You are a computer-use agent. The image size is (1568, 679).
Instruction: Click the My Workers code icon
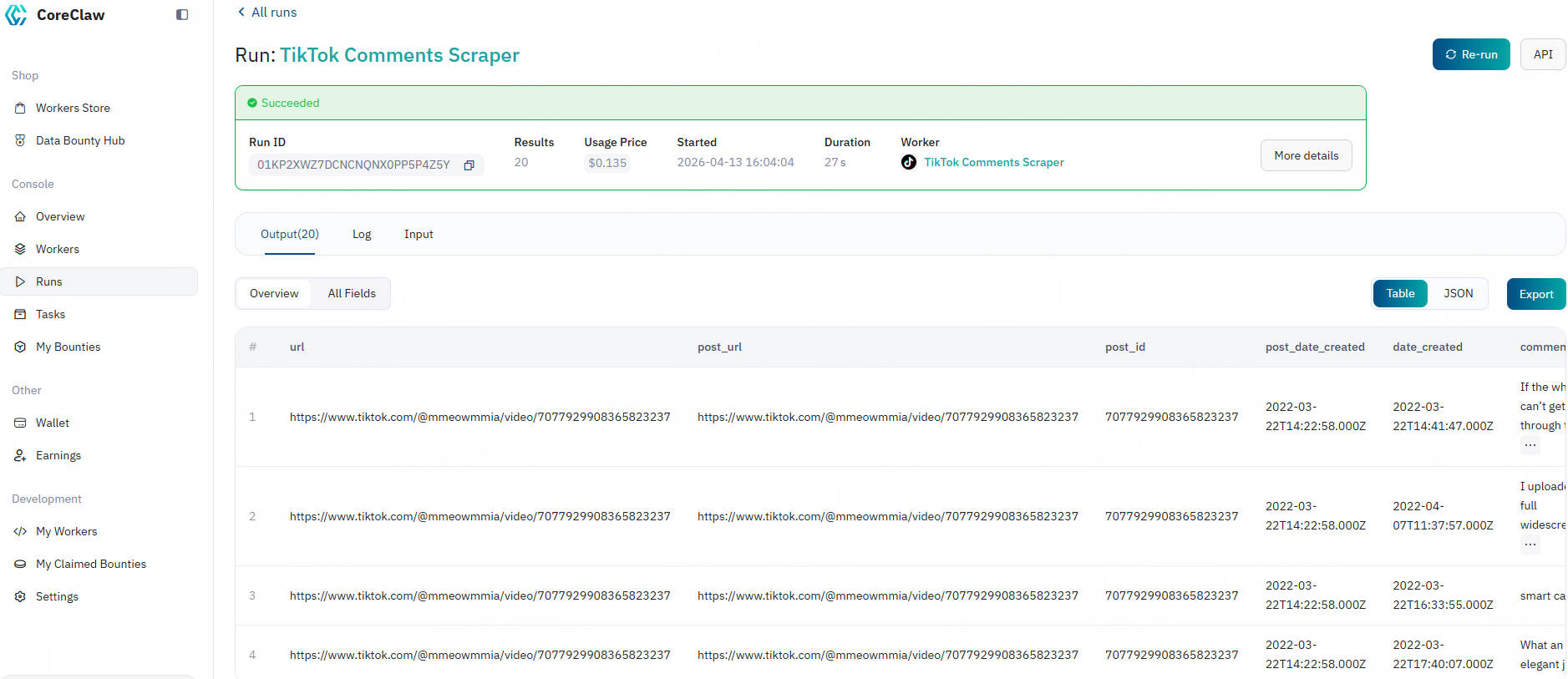coord(20,531)
